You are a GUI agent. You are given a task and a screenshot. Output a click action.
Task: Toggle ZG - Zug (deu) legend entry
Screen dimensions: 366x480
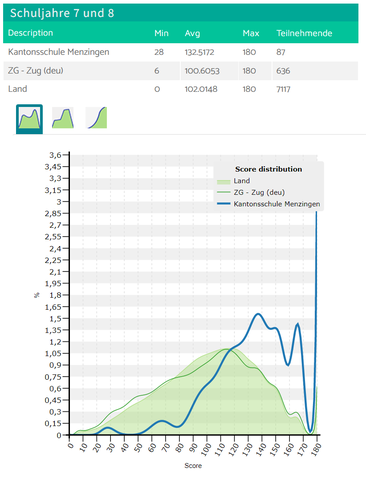pos(259,192)
